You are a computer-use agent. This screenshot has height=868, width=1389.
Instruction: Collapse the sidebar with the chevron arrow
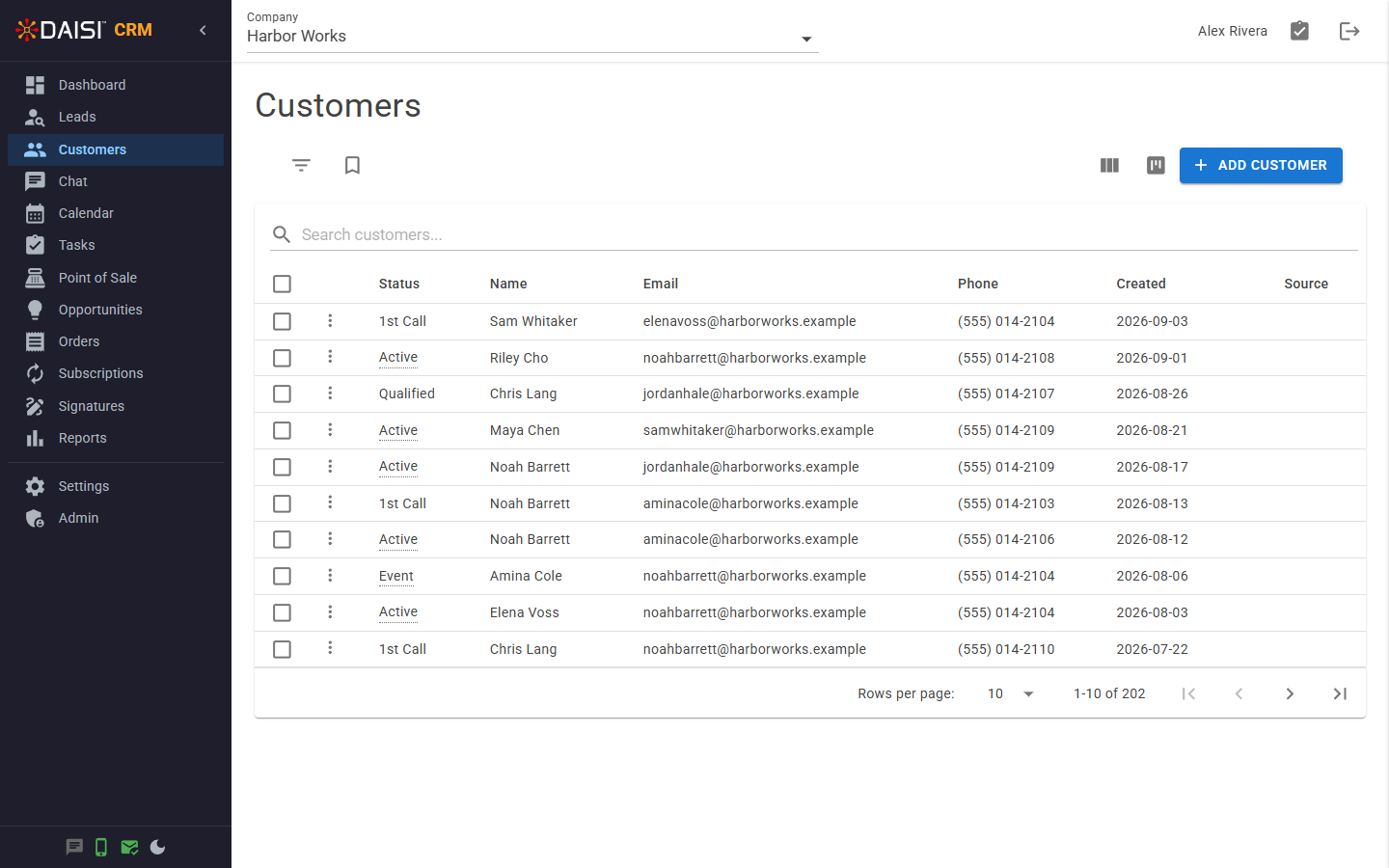click(x=203, y=30)
